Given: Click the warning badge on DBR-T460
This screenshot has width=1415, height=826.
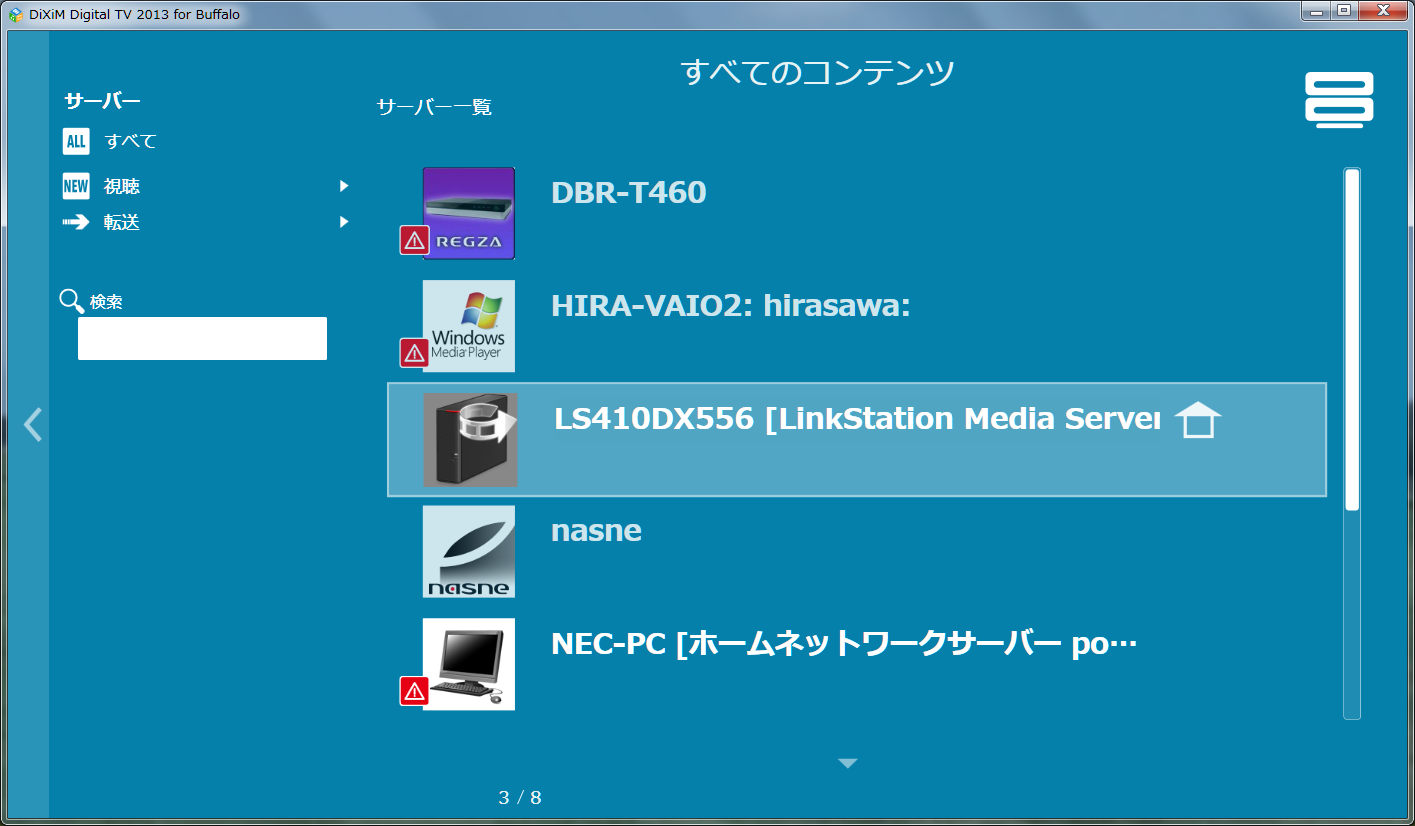Looking at the screenshot, I should click(x=415, y=240).
